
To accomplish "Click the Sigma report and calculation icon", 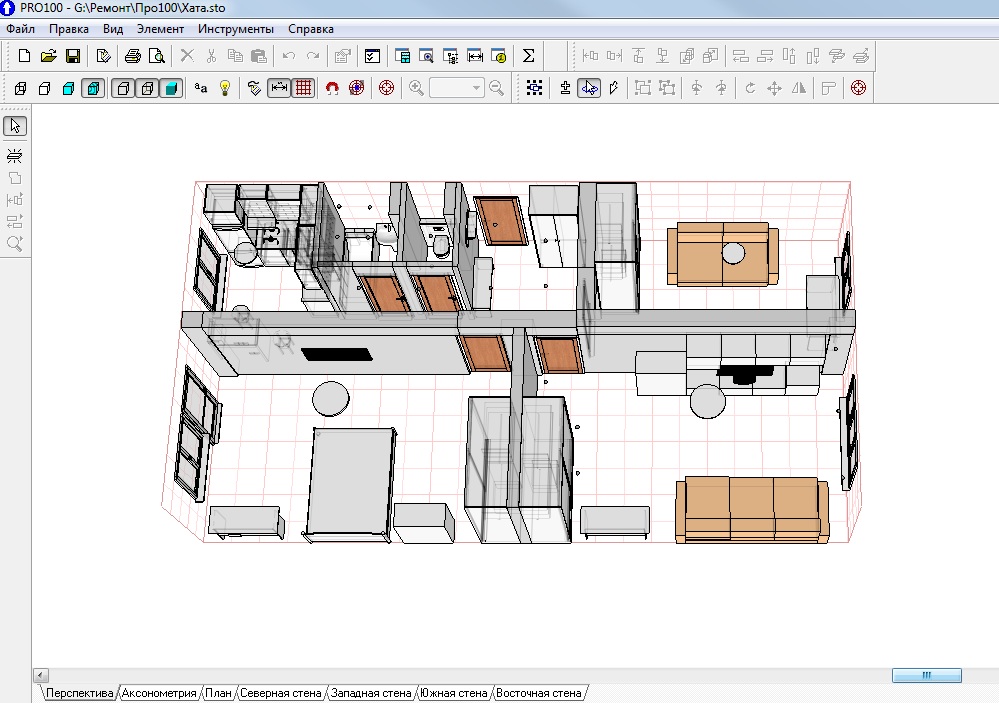I will [529, 56].
